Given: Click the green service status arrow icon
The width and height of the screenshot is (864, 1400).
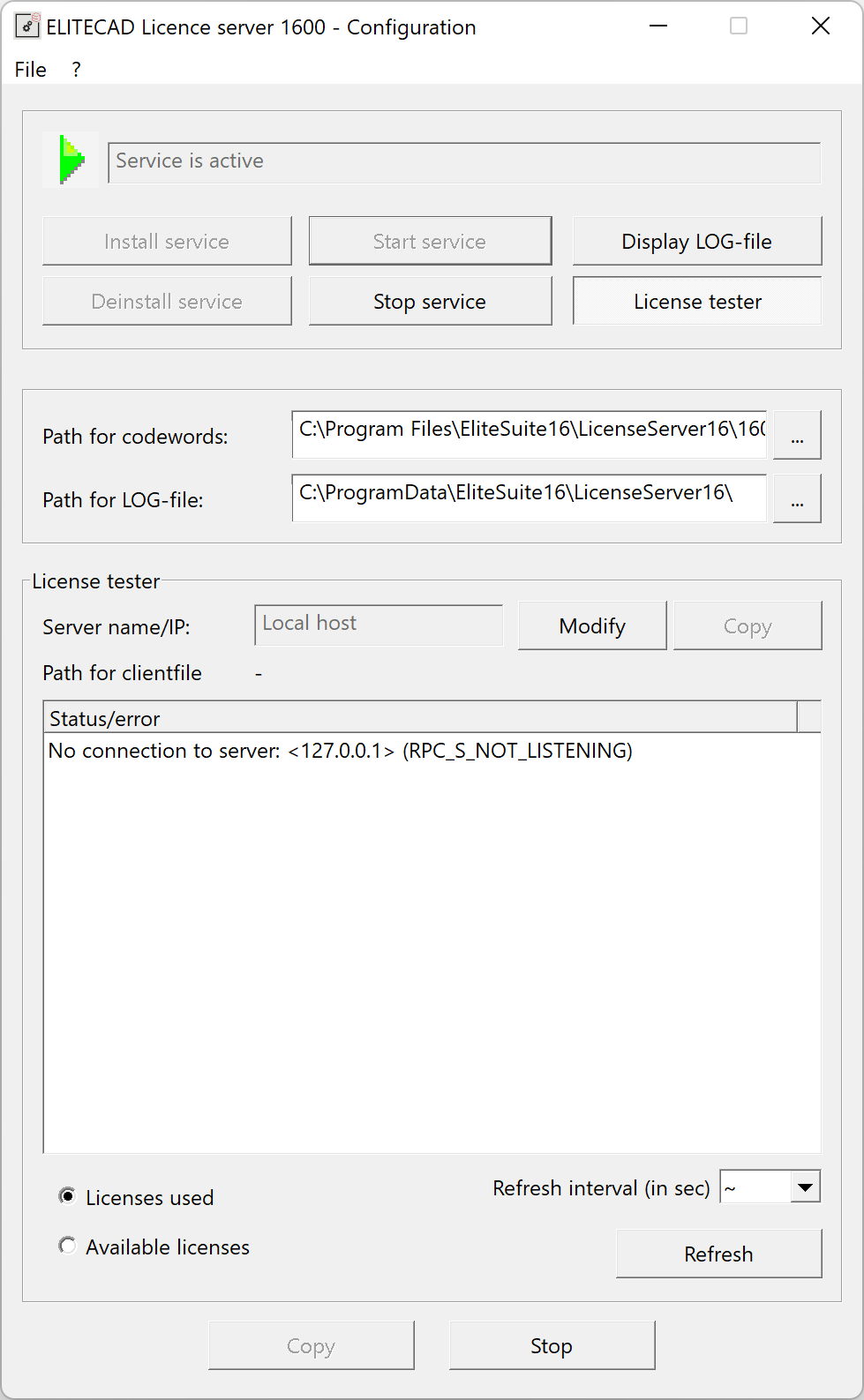Looking at the screenshot, I should pos(71,160).
